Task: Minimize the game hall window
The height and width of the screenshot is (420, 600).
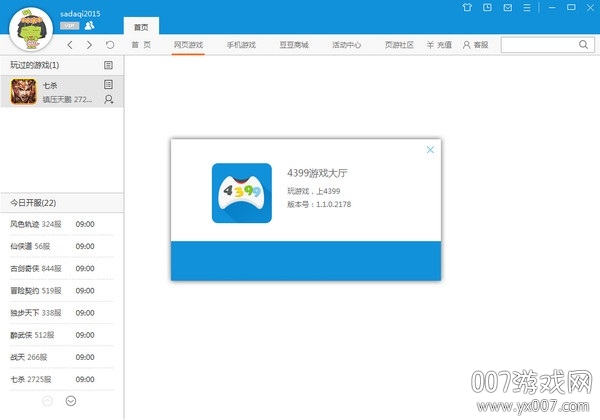Action: [x=552, y=7]
